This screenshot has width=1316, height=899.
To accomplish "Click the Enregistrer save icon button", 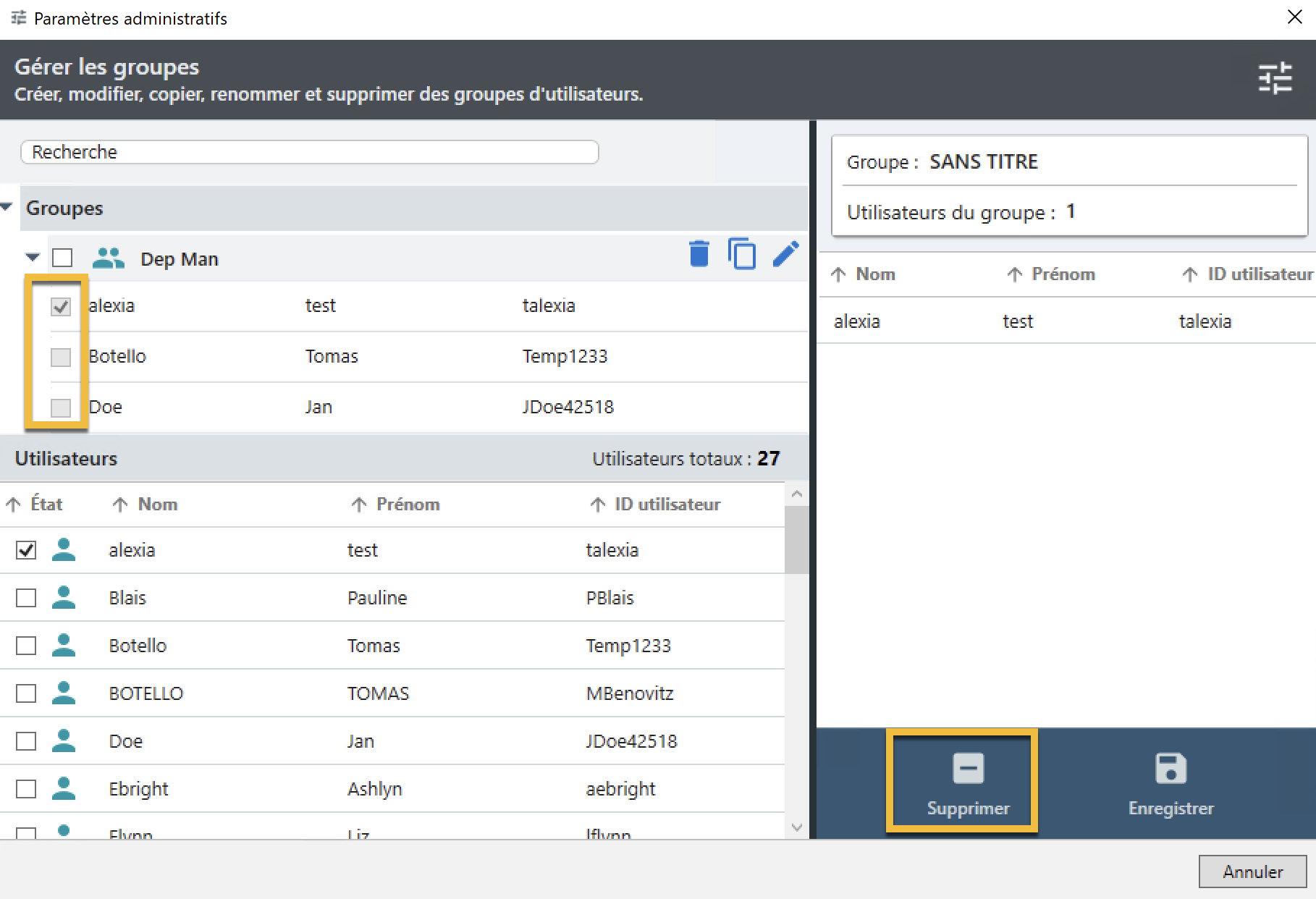I will click(x=1170, y=781).
